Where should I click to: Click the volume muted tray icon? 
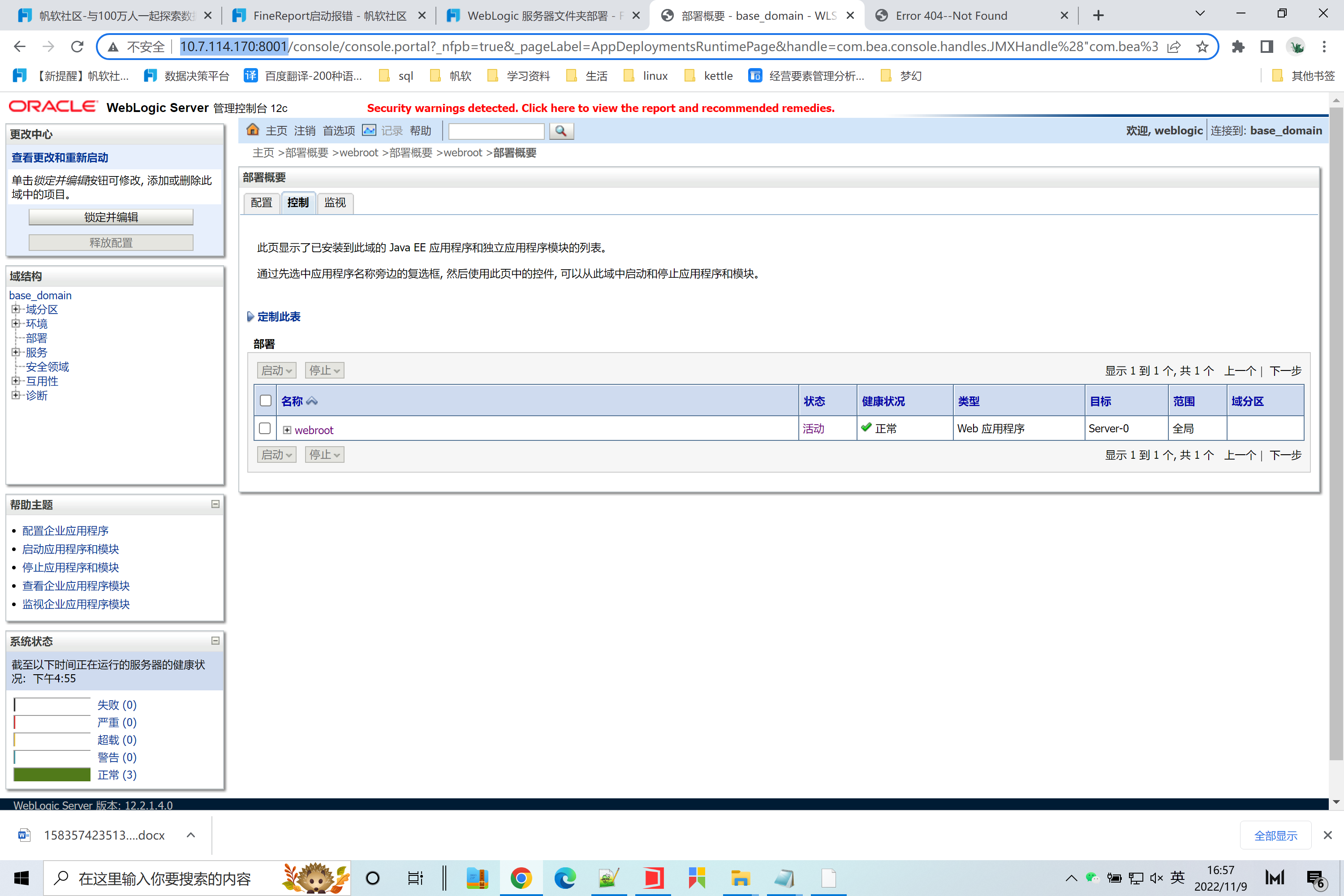click(x=1156, y=878)
